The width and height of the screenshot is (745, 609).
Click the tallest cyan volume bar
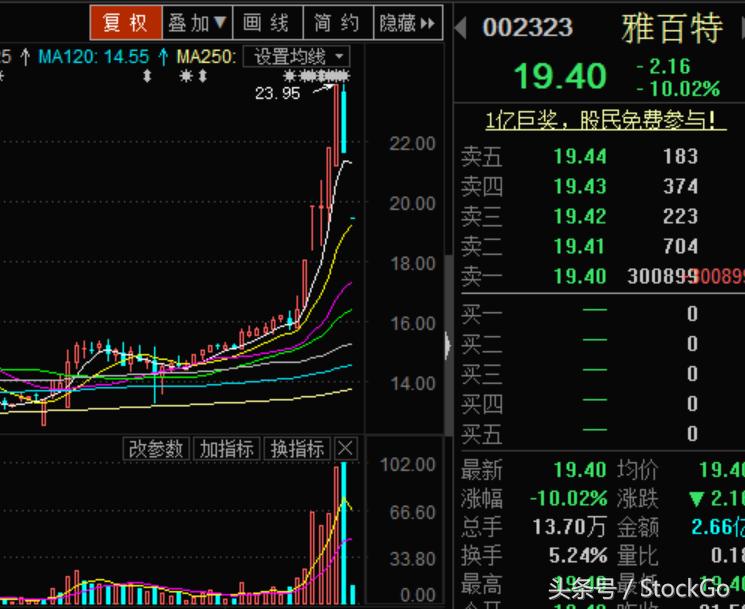[344, 532]
